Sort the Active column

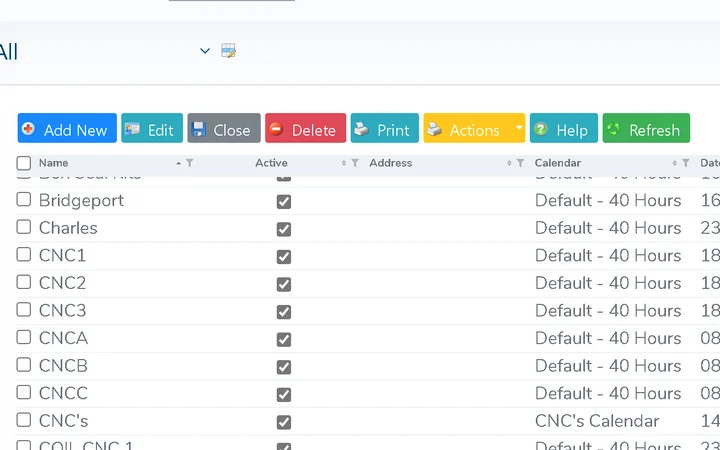[344, 163]
